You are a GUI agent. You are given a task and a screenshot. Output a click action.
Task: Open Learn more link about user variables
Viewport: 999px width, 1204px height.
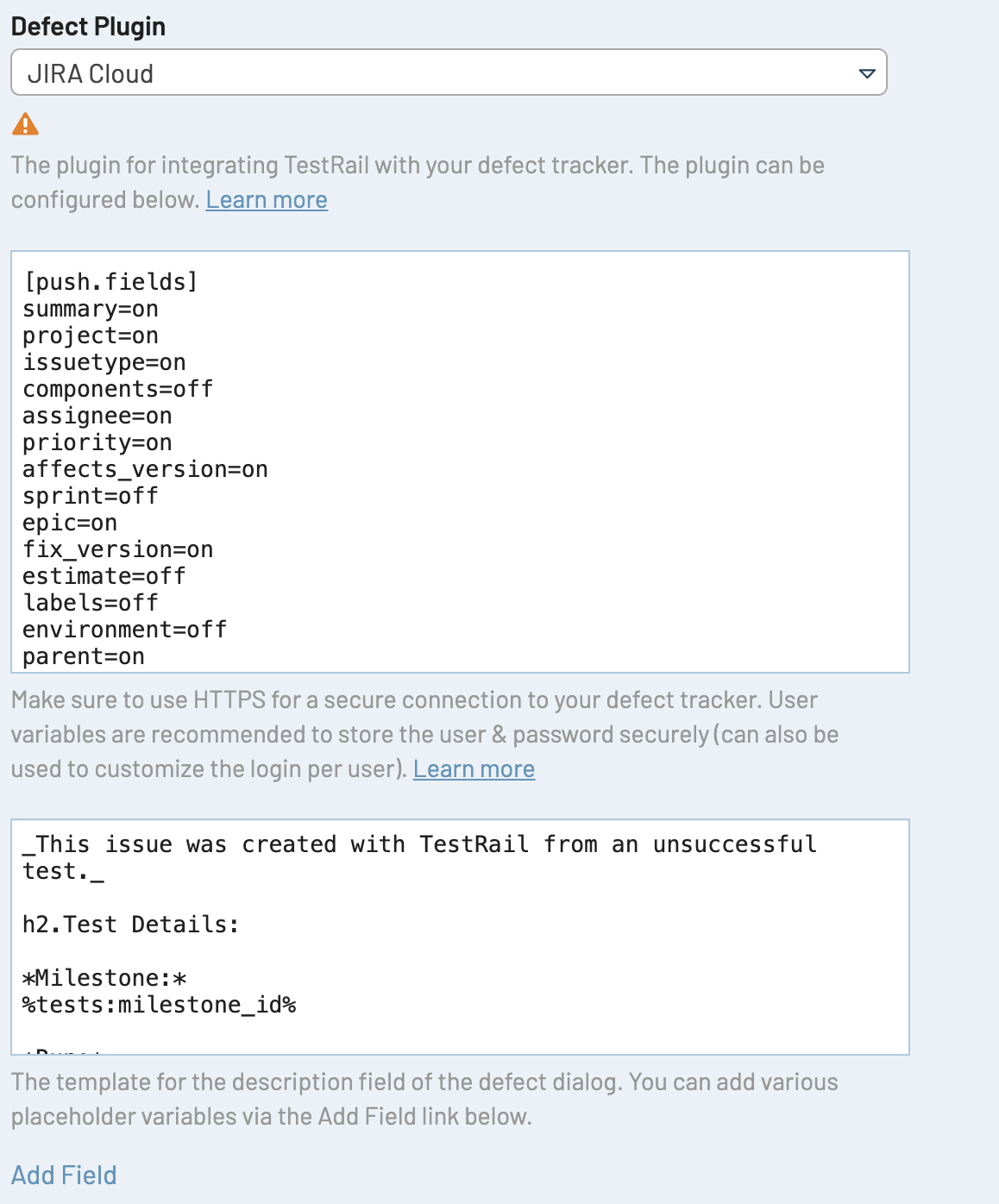coord(474,769)
